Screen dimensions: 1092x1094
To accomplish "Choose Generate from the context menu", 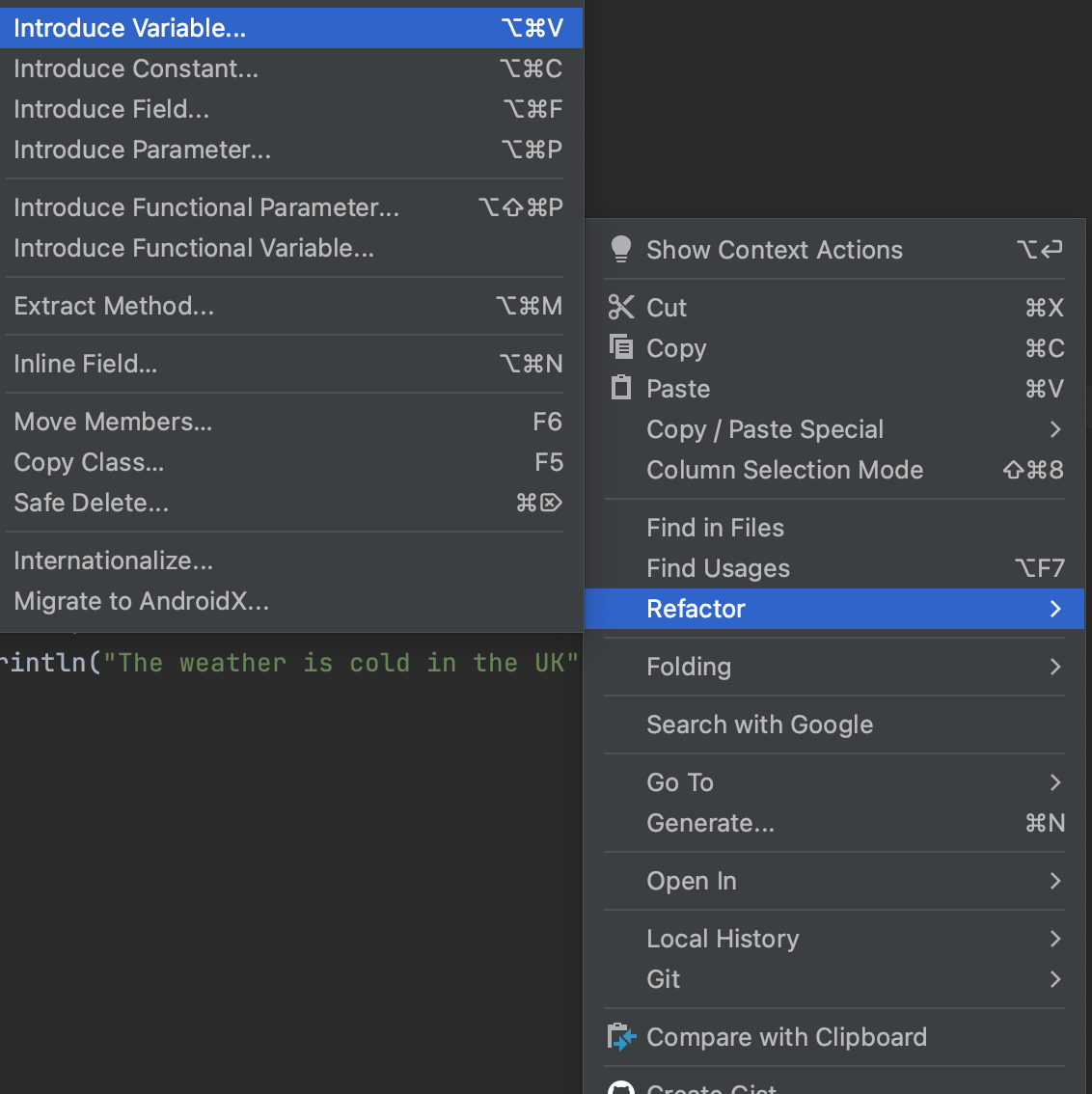I will tap(710, 823).
